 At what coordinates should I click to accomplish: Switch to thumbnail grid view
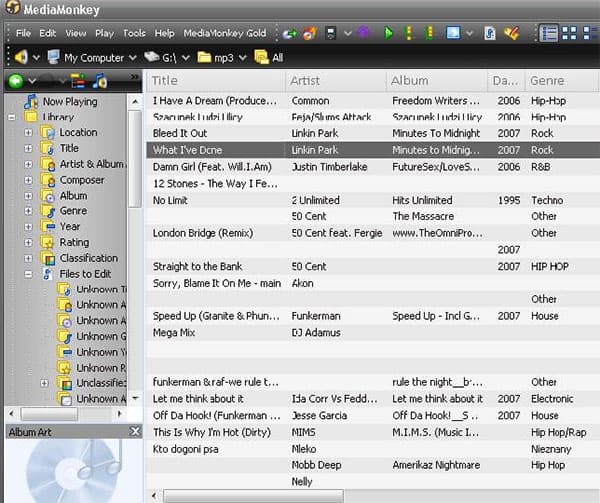pos(569,33)
